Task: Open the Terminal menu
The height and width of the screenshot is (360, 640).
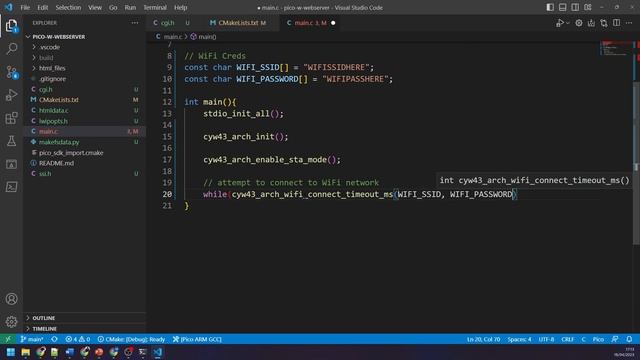Action: pos(155,7)
